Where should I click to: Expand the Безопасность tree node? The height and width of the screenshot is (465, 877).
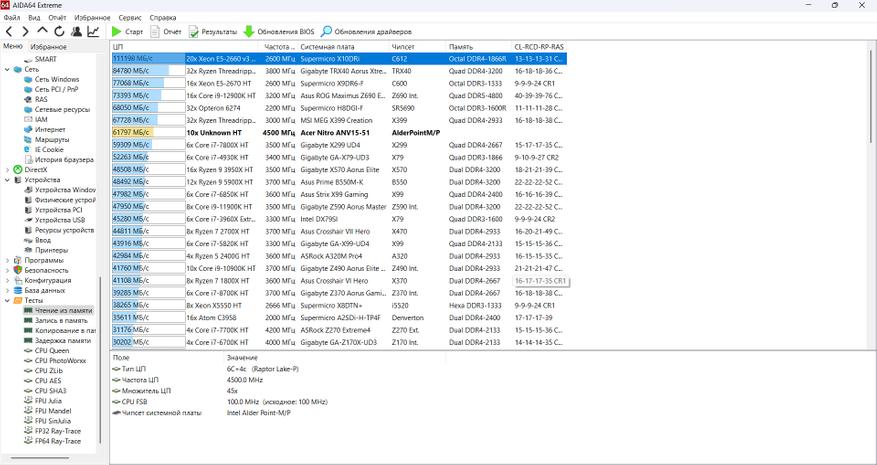click(7, 270)
